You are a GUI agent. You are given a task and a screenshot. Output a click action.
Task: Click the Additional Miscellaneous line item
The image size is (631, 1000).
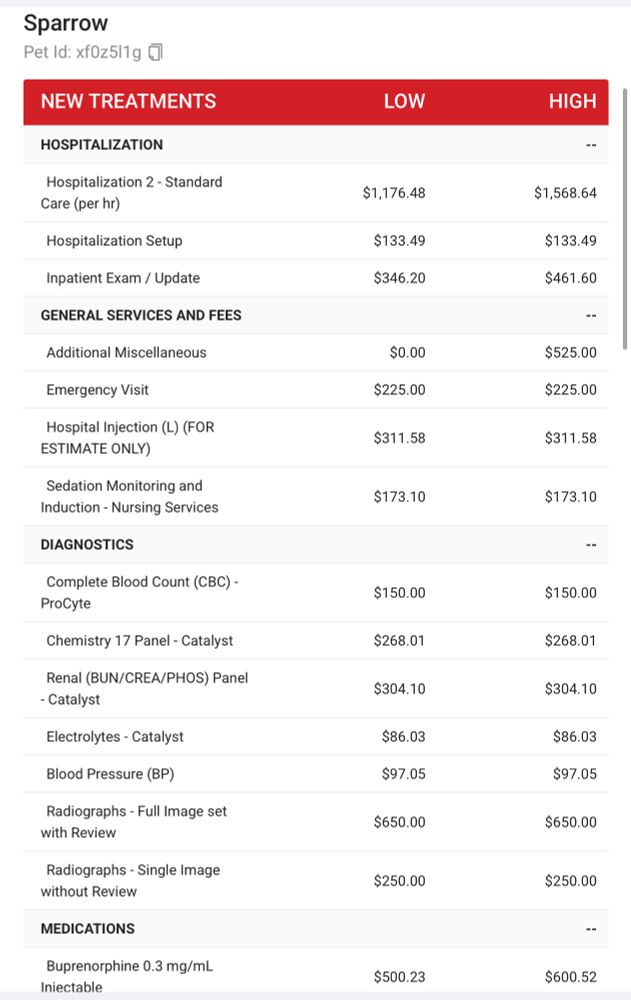(x=126, y=352)
